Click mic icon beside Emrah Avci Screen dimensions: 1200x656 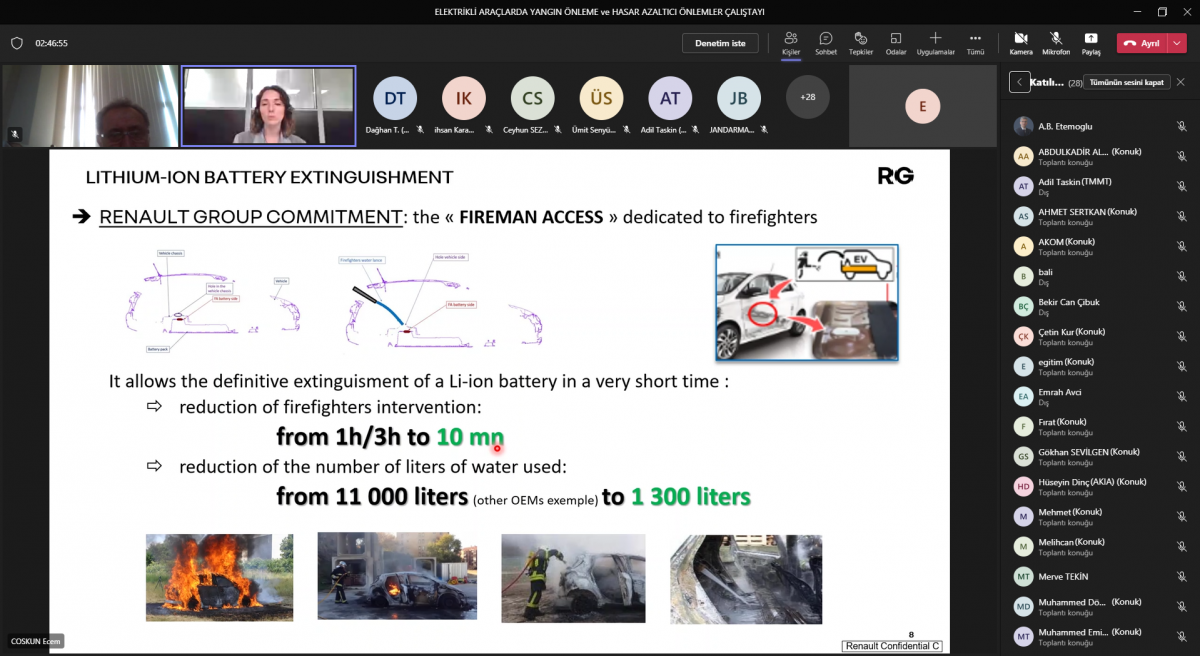coord(1181,396)
